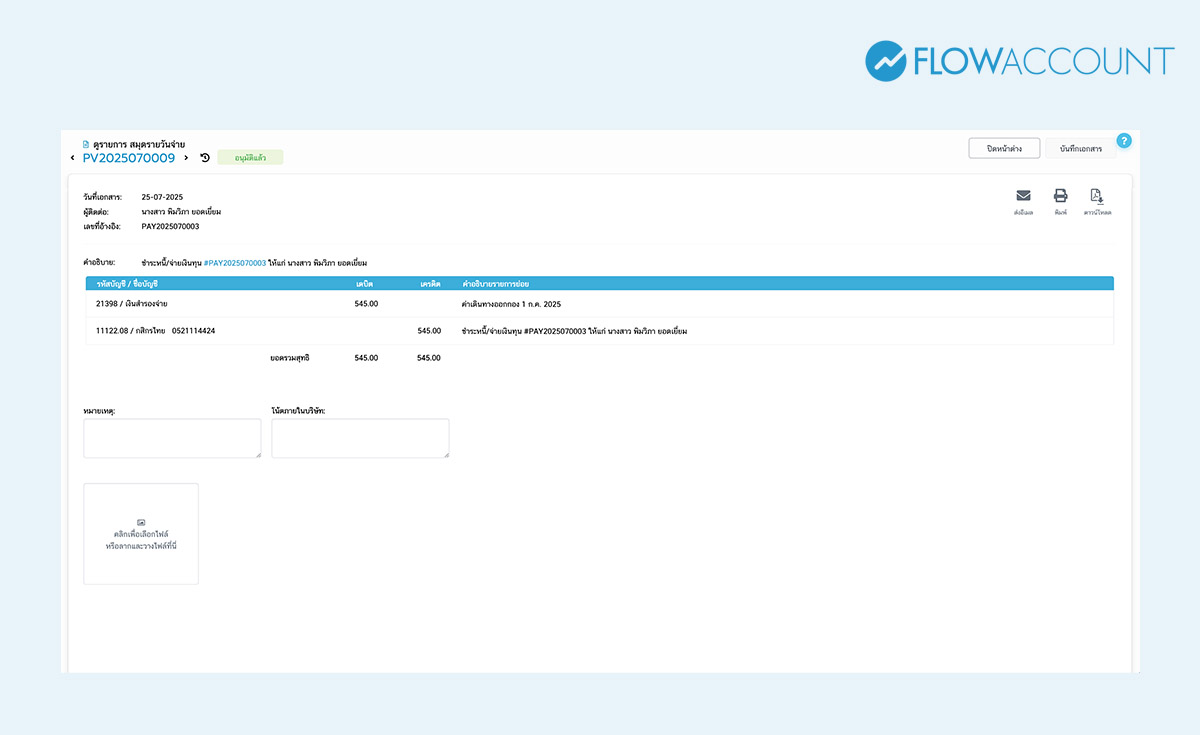Click the small document icon beside the title
The width and height of the screenshot is (1200, 735).
point(86,144)
